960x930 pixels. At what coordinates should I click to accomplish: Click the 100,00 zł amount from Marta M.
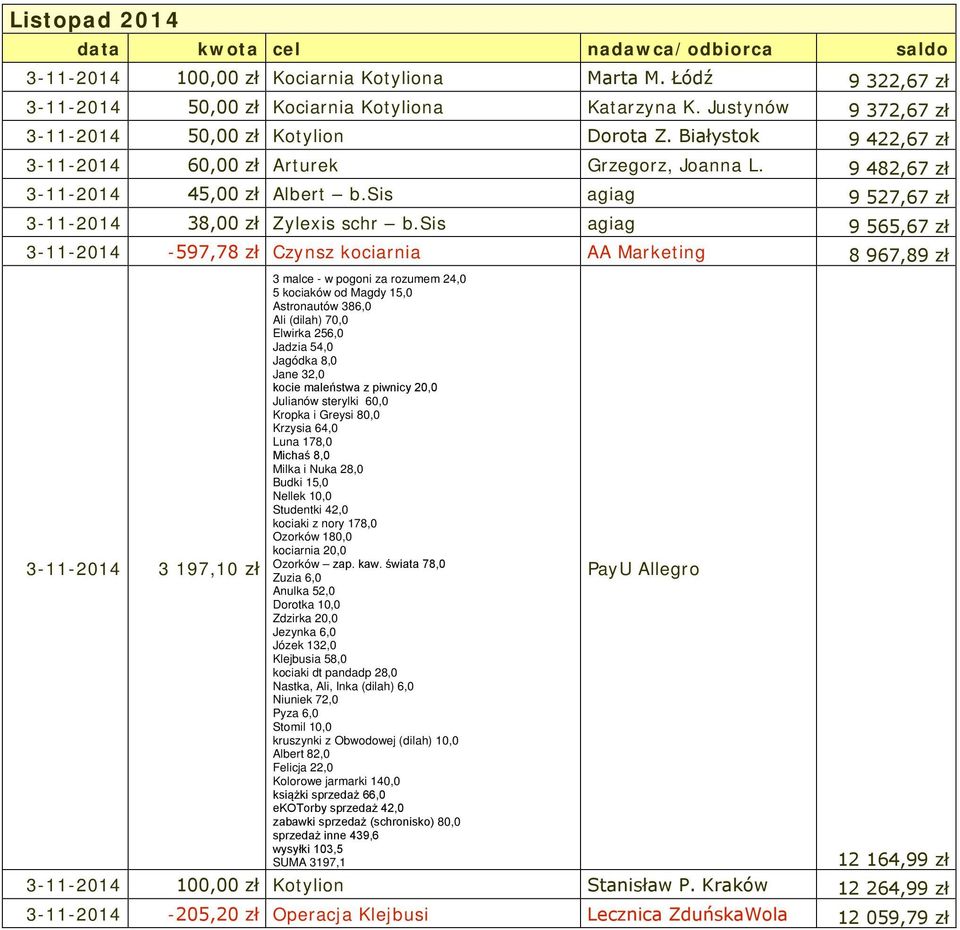218,78
